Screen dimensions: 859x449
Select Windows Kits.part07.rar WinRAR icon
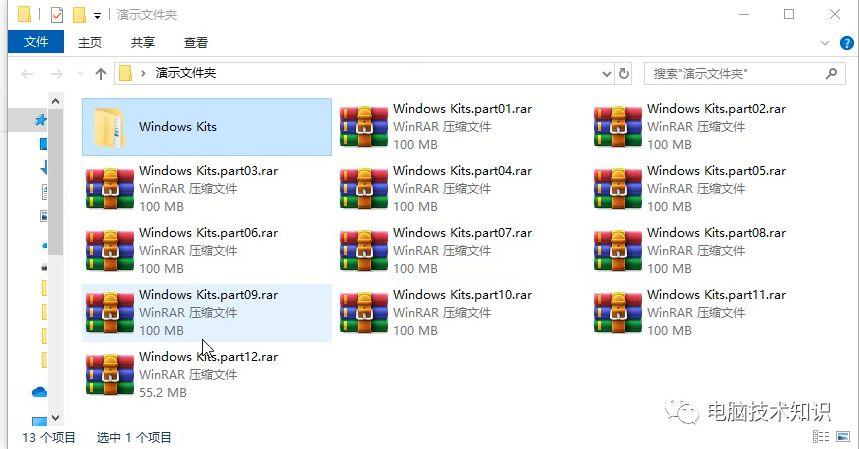[364, 251]
